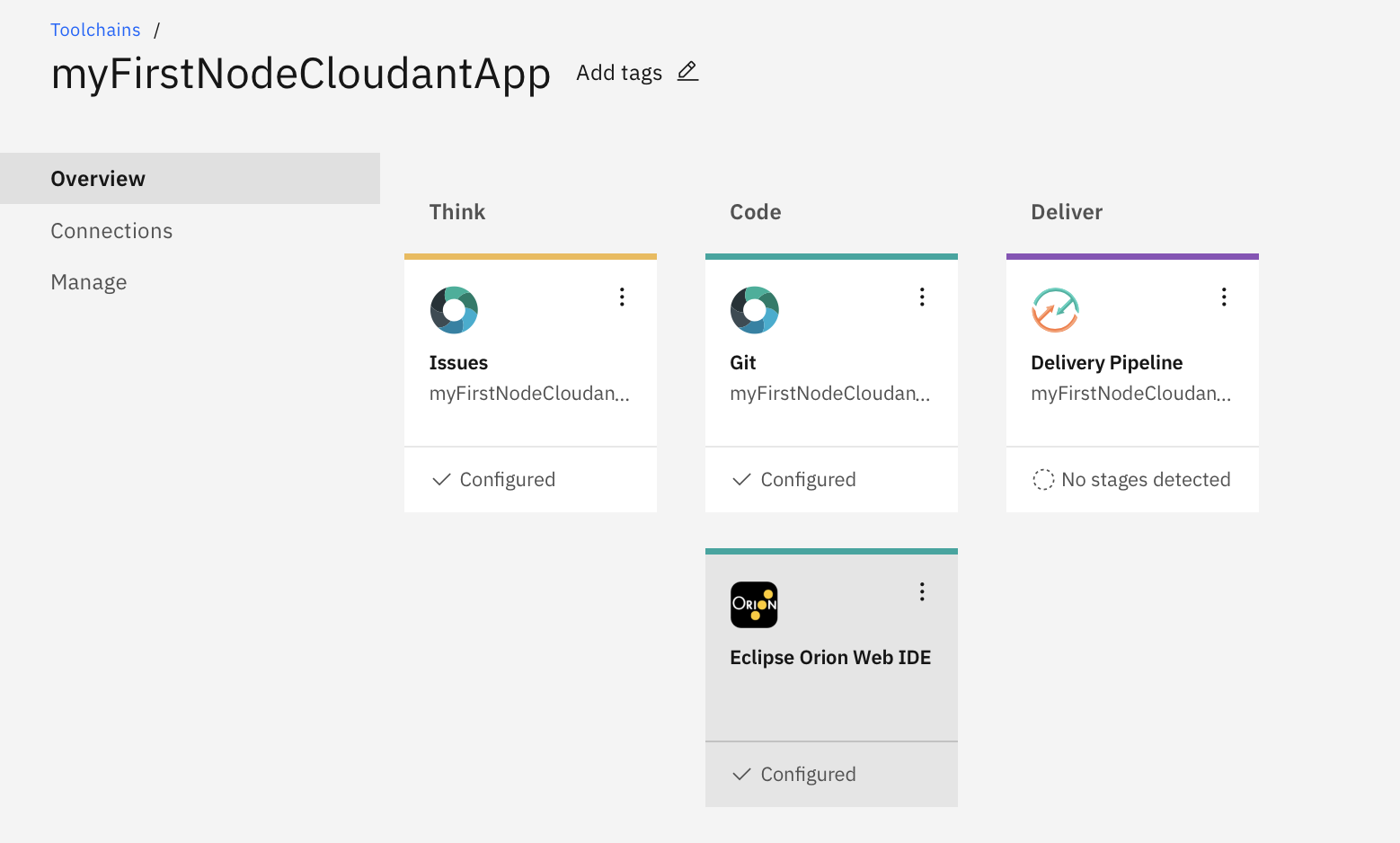Click Configured status on Git card
The image size is (1400, 843).
pyautogui.click(x=809, y=480)
